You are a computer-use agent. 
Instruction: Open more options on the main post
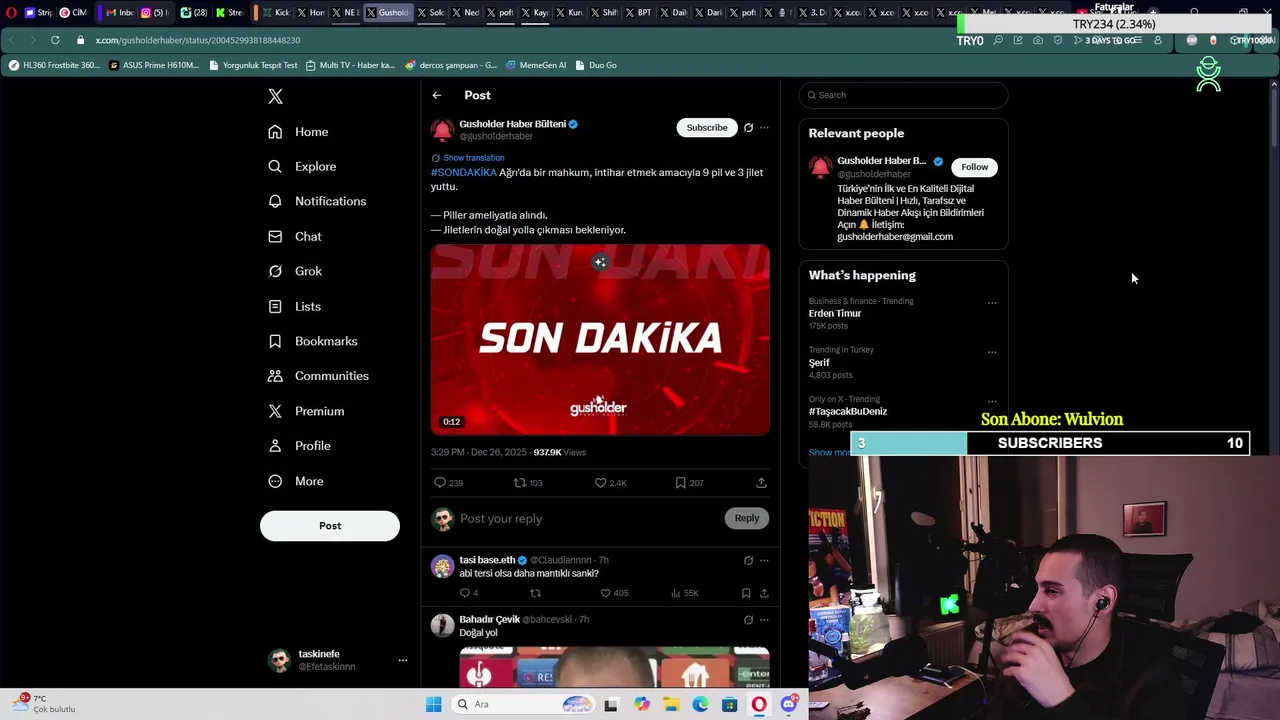[x=764, y=128]
